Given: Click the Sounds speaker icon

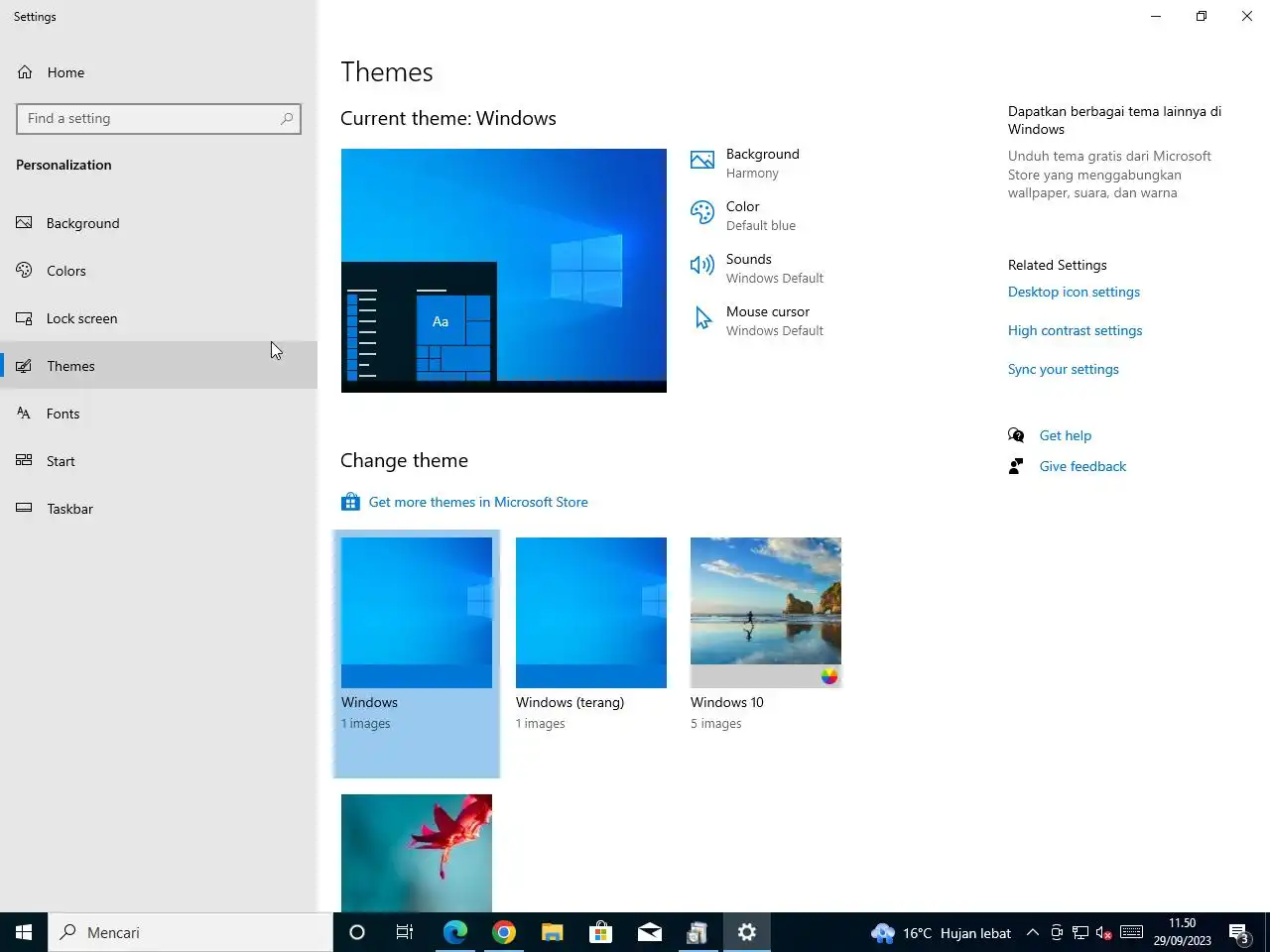Looking at the screenshot, I should coord(702,265).
